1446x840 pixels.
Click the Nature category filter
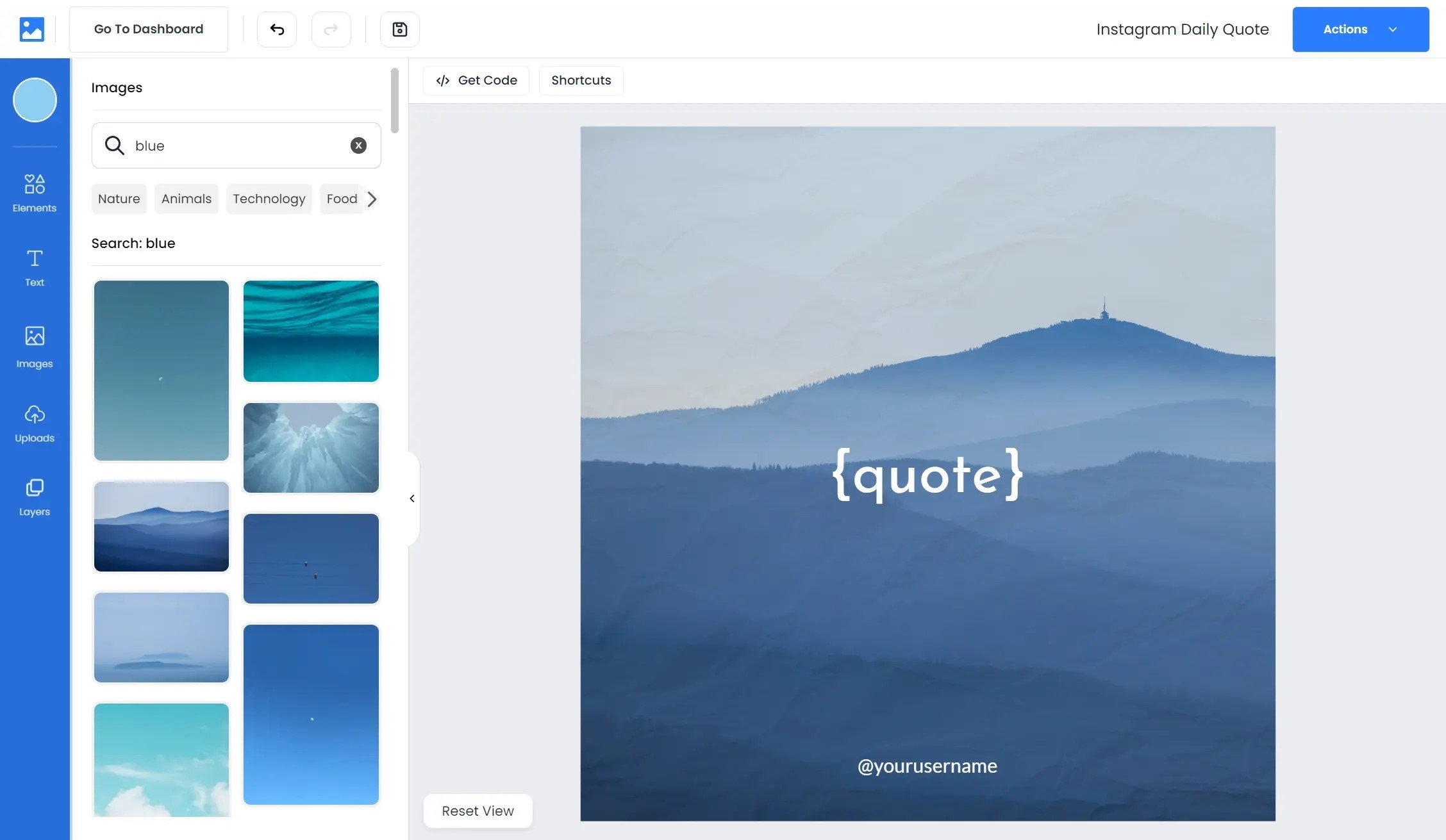pyautogui.click(x=119, y=198)
